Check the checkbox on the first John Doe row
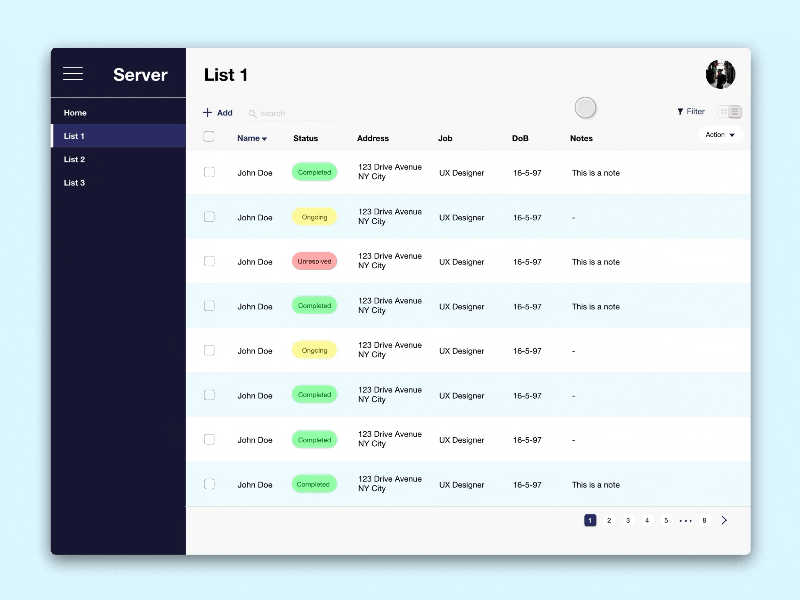The height and width of the screenshot is (600, 800). (x=209, y=172)
